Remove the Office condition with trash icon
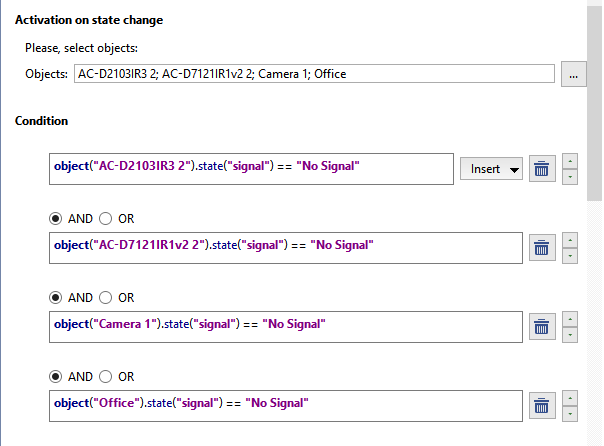 (541, 406)
